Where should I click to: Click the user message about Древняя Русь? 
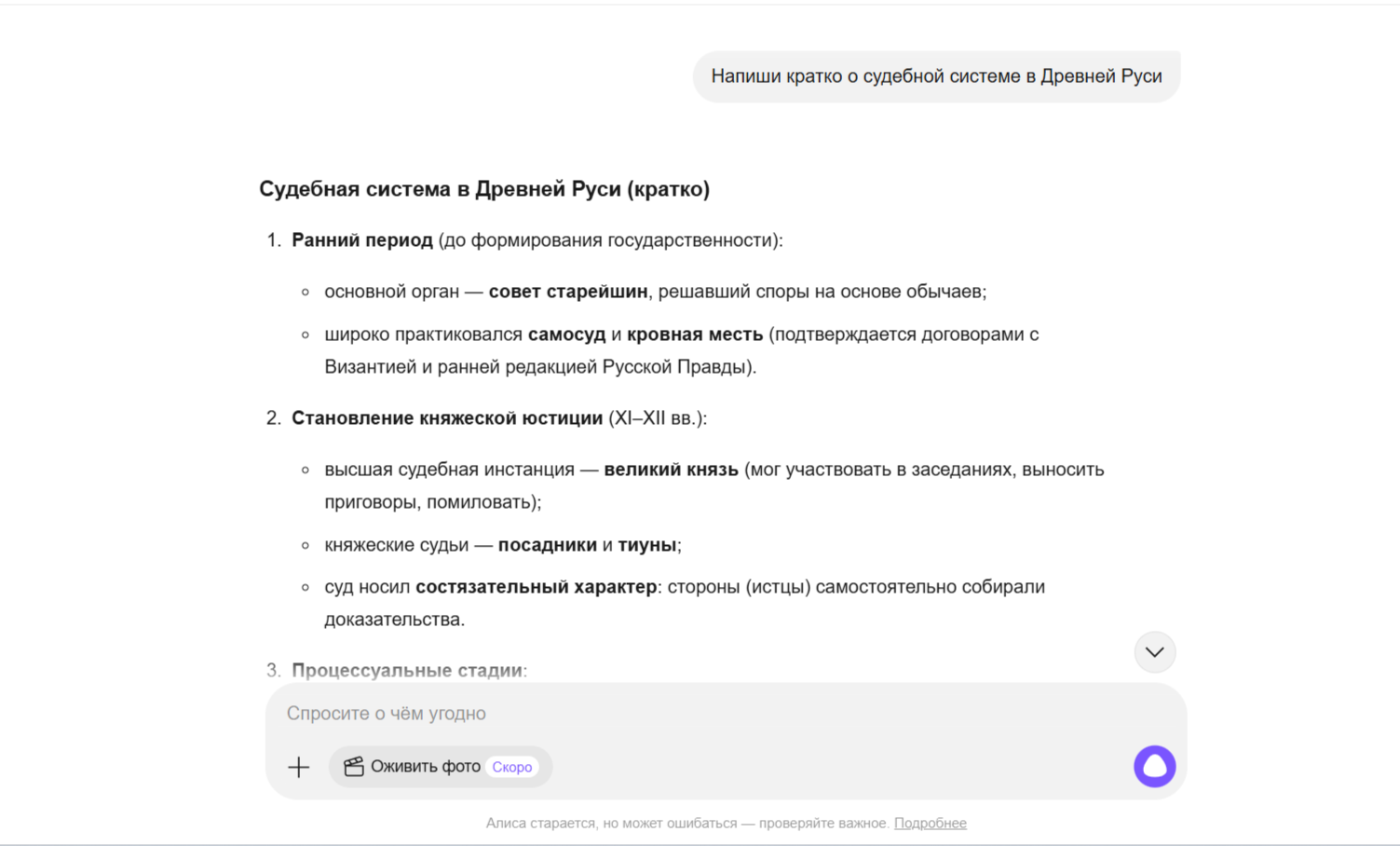(x=936, y=76)
